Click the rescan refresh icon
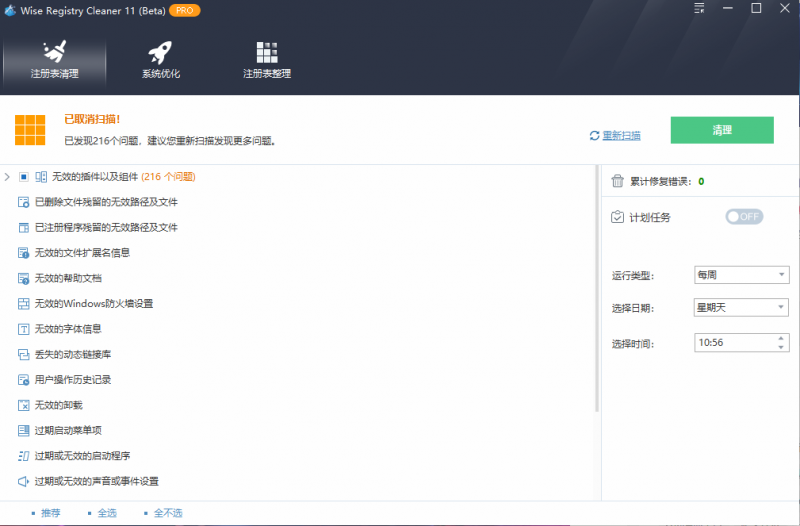 tap(594, 136)
